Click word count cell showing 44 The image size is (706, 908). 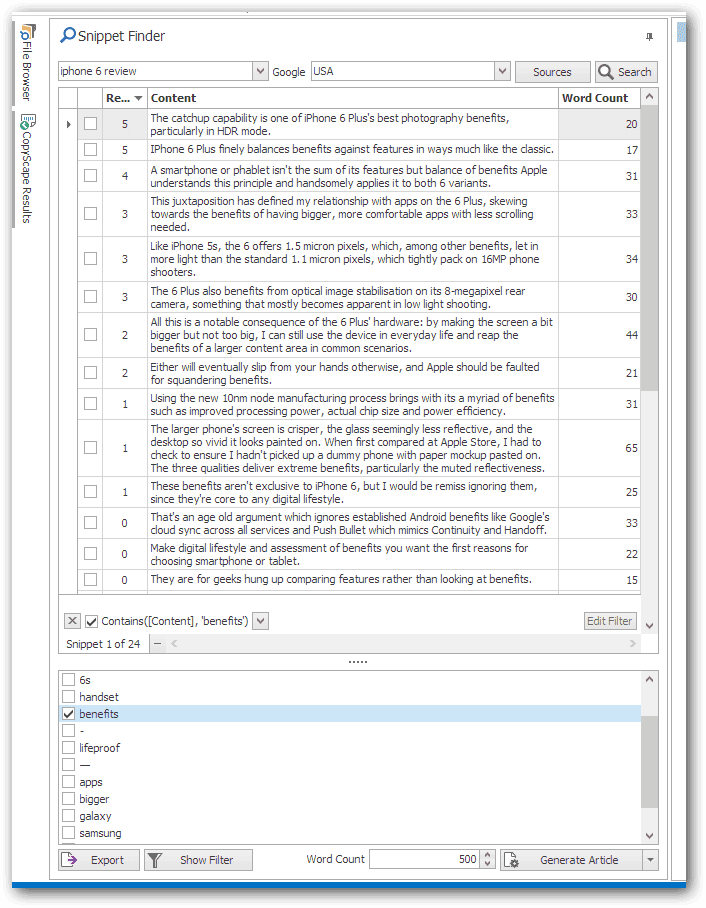coord(599,335)
